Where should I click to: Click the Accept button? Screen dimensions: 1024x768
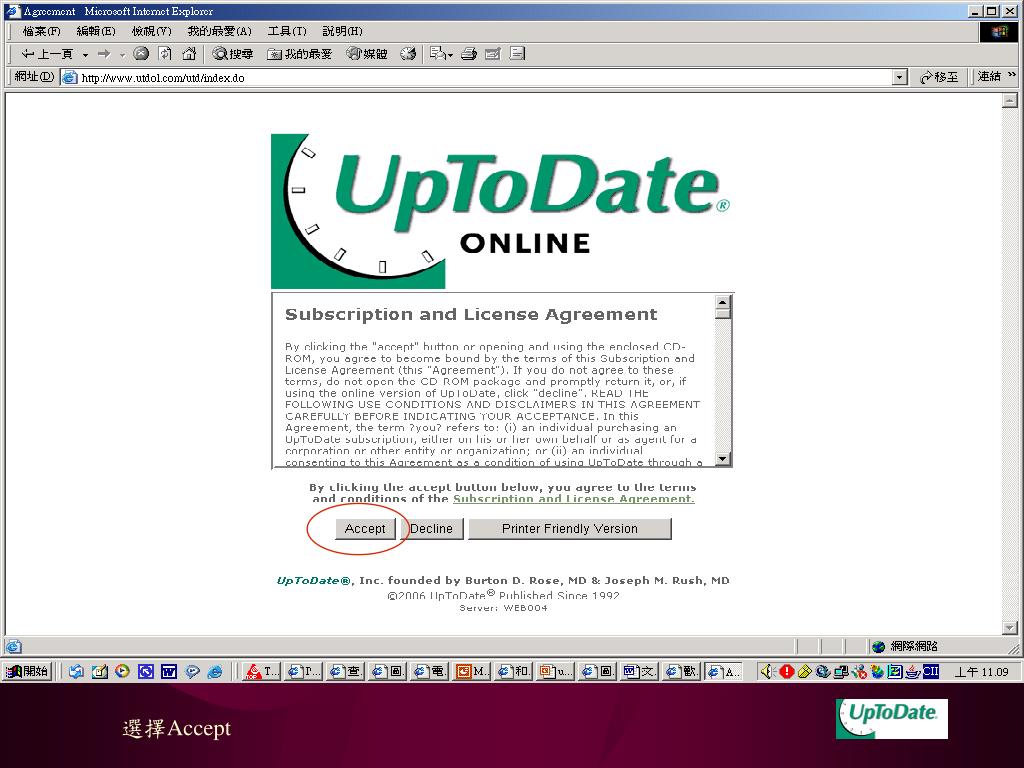coord(365,529)
